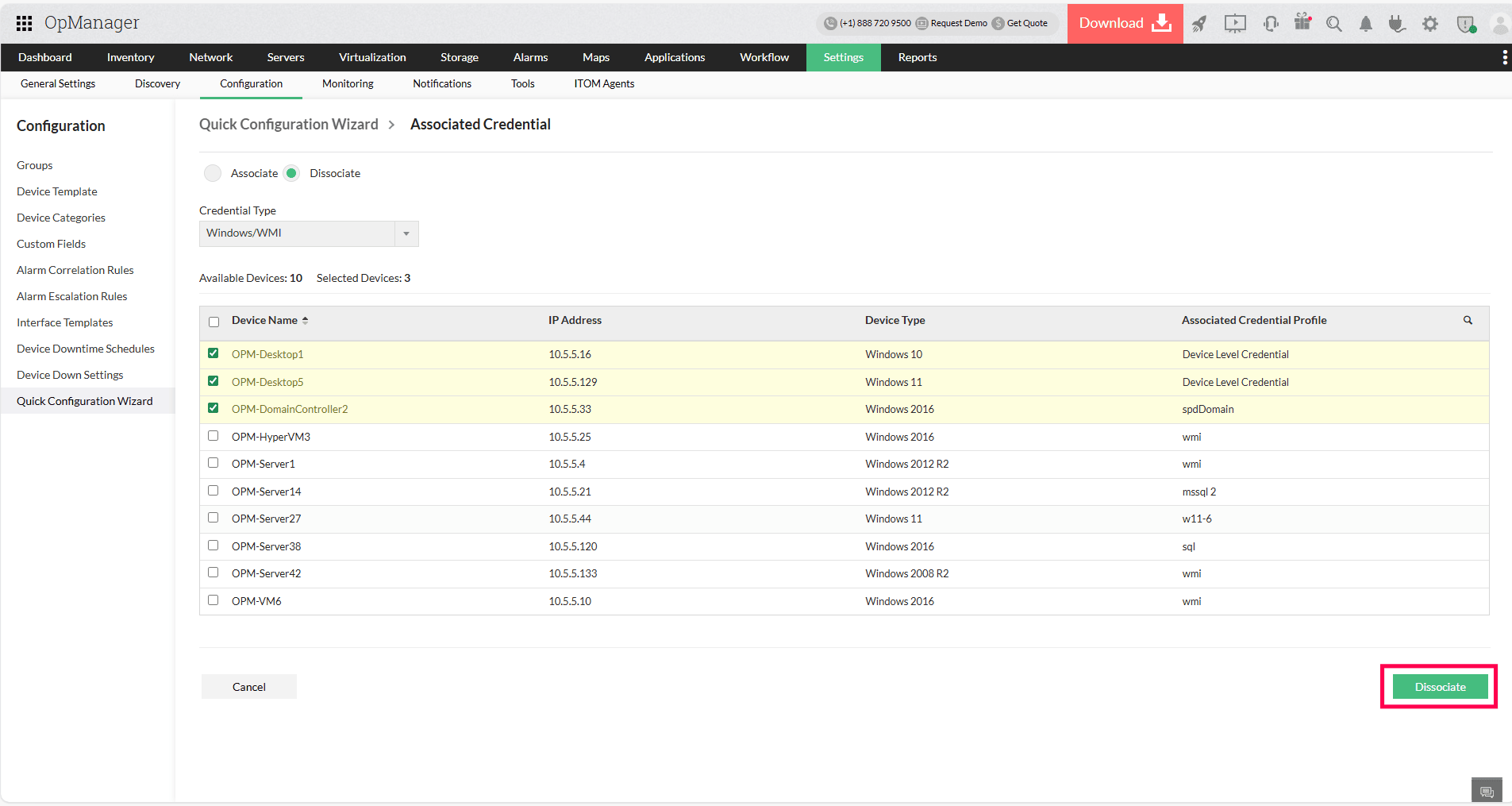1512x806 pixels.
Task: Switch to the Notifications tab
Action: point(442,83)
